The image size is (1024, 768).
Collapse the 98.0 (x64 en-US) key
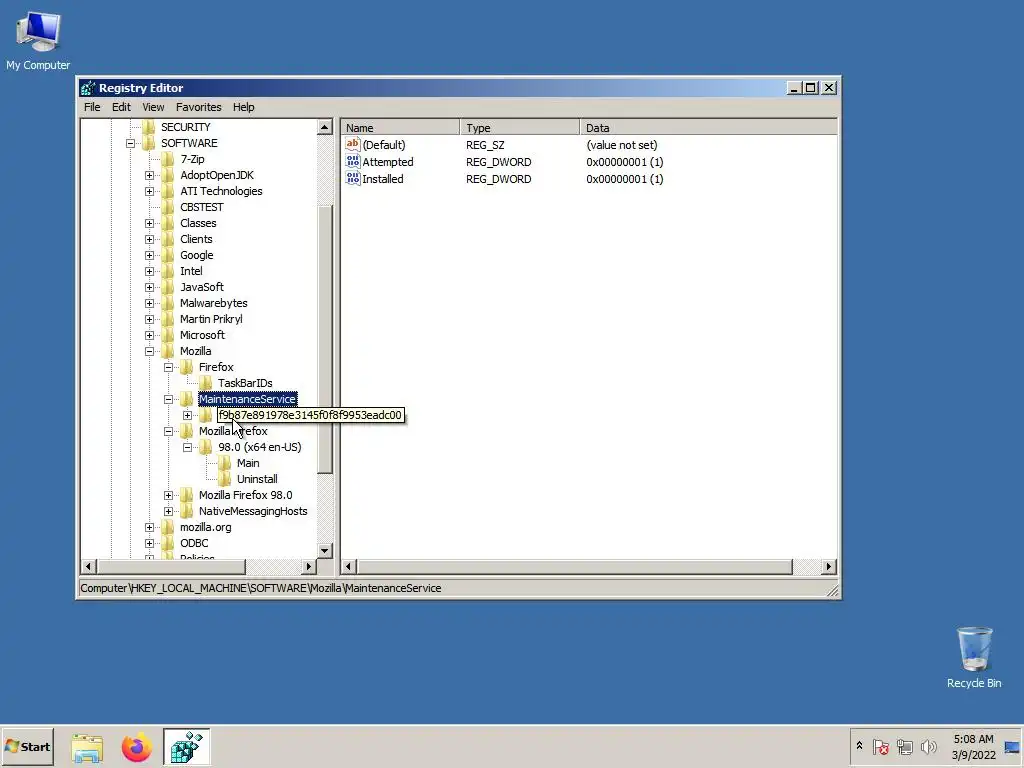[x=187, y=447]
